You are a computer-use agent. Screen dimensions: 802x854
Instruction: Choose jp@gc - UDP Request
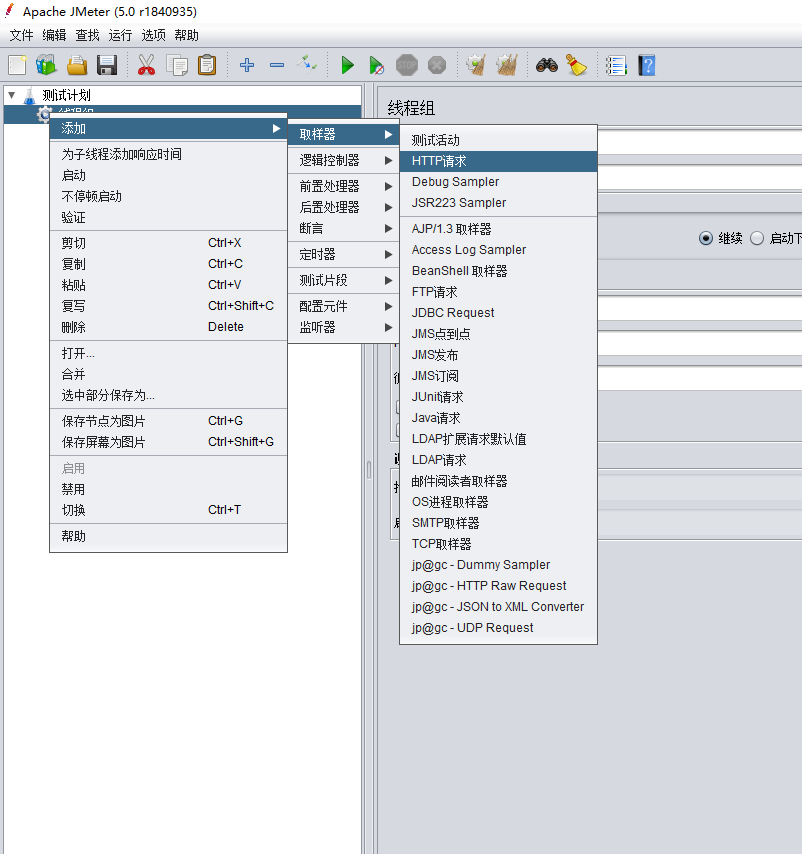point(498,627)
